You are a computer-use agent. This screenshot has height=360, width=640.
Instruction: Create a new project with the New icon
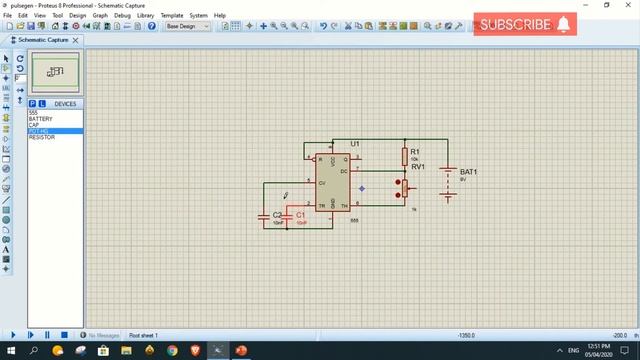pyautogui.click(x=10, y=26)
